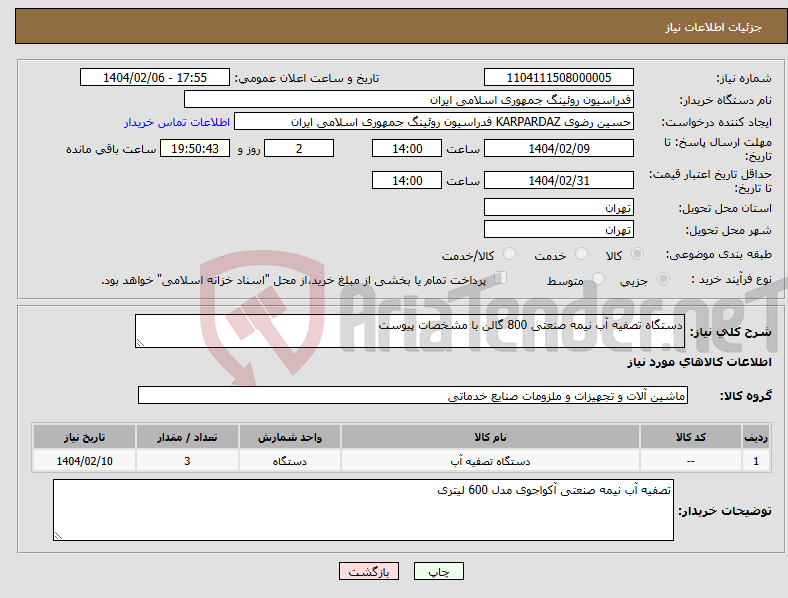Click the توضیحات خریدار textarea
The image size is (788, 598).
coord(363,510)
